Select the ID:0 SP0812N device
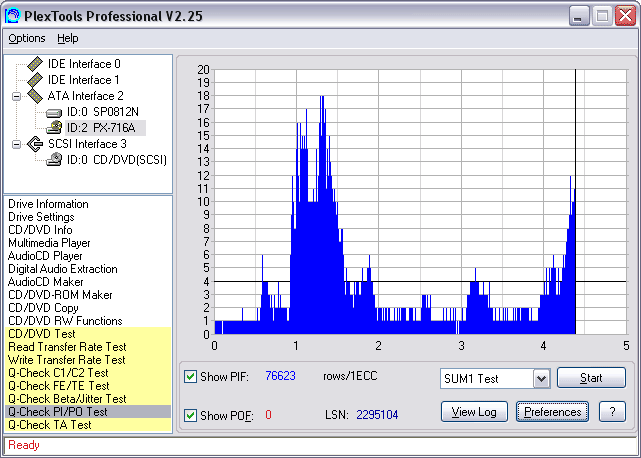Image resolution: width=641 pixels, height=458 pixels. click(103, 112)
